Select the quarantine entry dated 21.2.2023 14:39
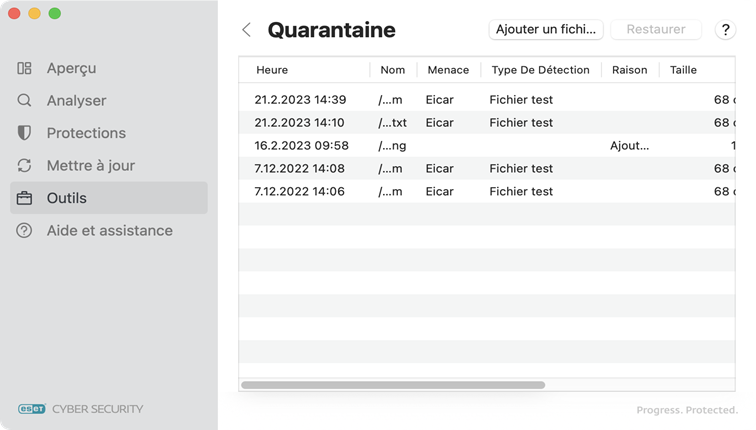This screenshot has width=756, height=430. 300,100
